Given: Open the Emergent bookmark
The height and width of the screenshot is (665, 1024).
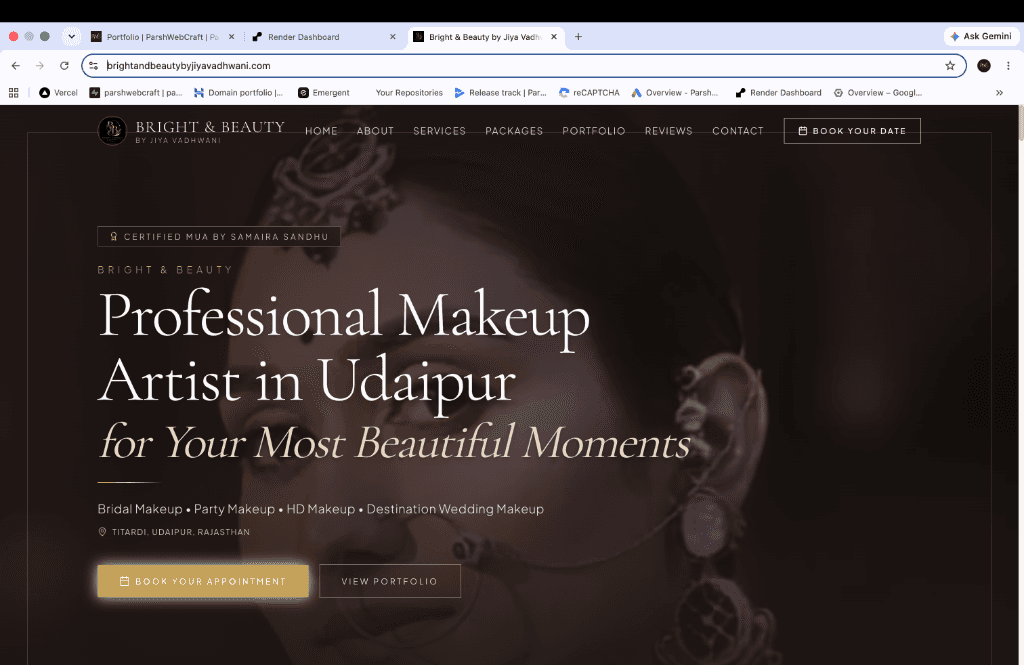Looking at the screenshot, I should tap(324, 93).
